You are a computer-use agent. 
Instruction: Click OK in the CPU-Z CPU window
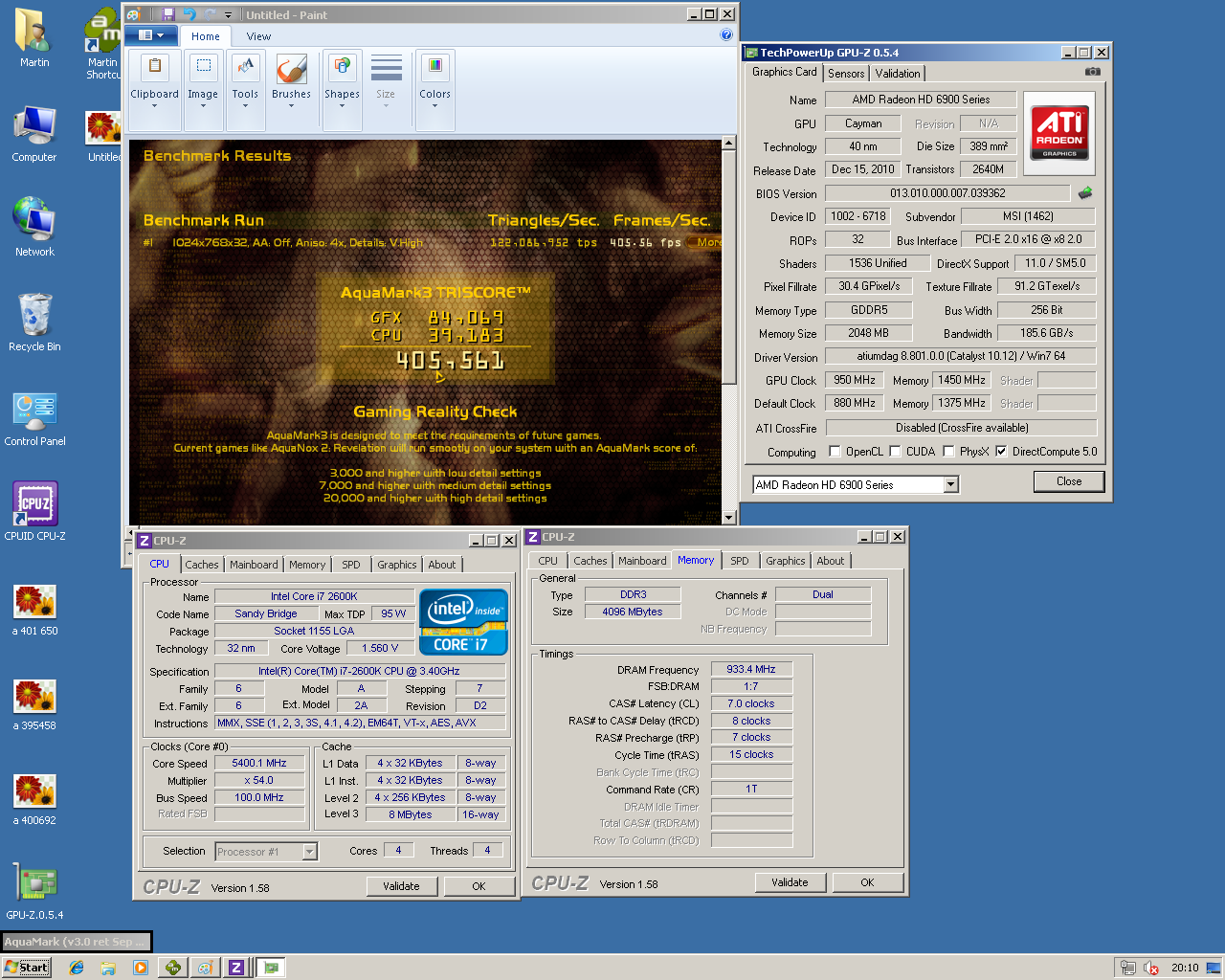point(479,886)
